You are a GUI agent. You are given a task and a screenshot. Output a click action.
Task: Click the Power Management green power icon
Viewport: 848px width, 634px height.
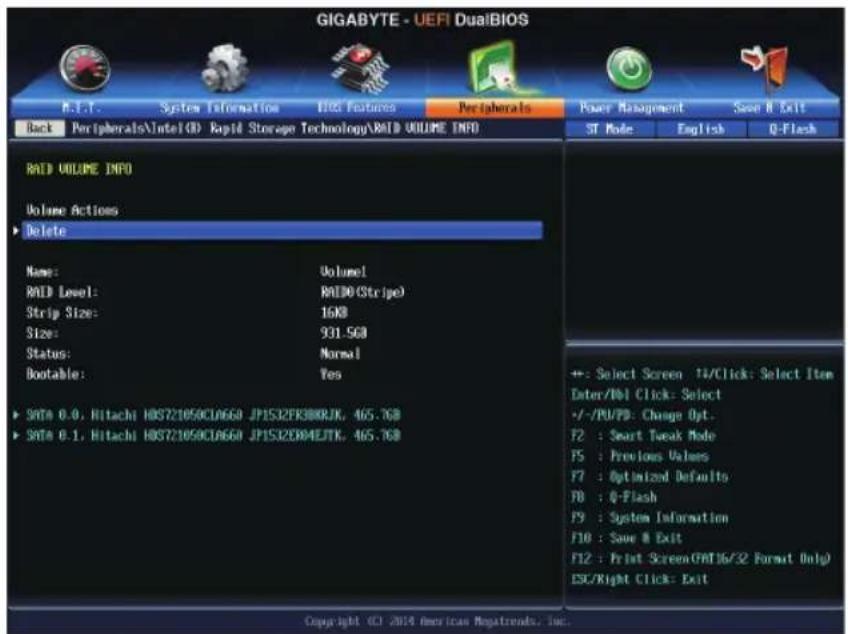[629, 68]
